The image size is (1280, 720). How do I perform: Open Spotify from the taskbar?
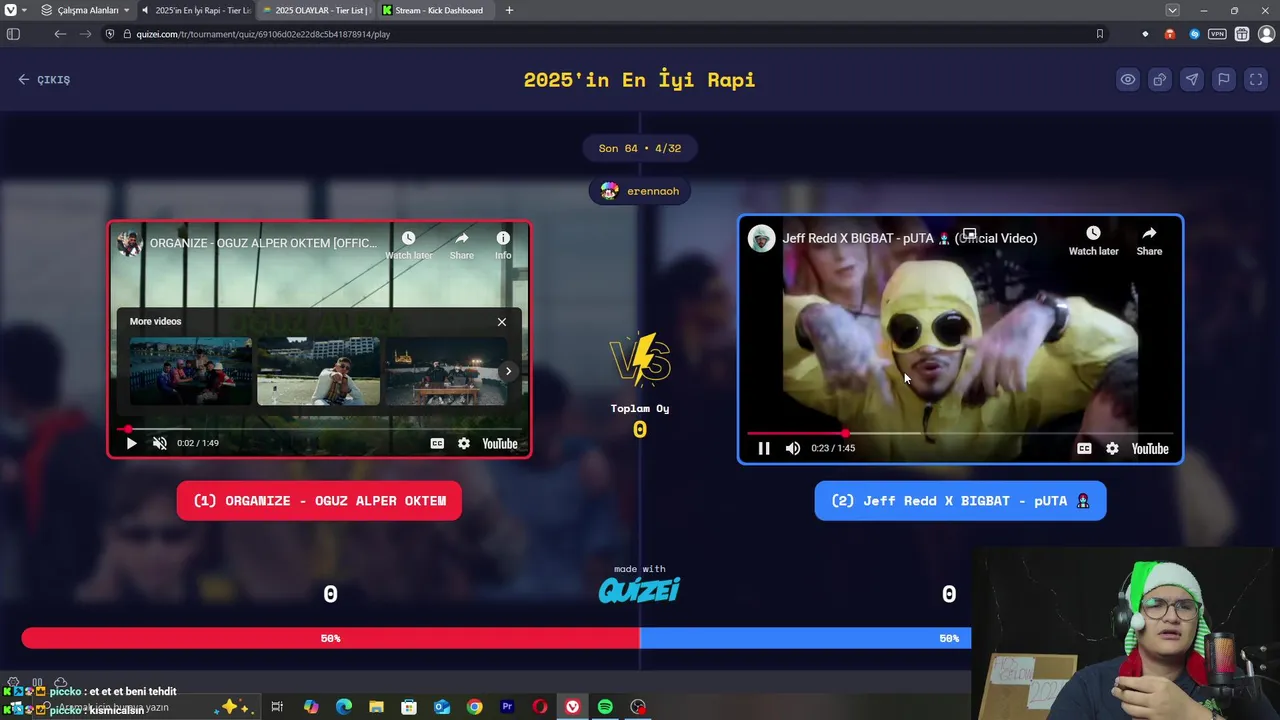605,707
